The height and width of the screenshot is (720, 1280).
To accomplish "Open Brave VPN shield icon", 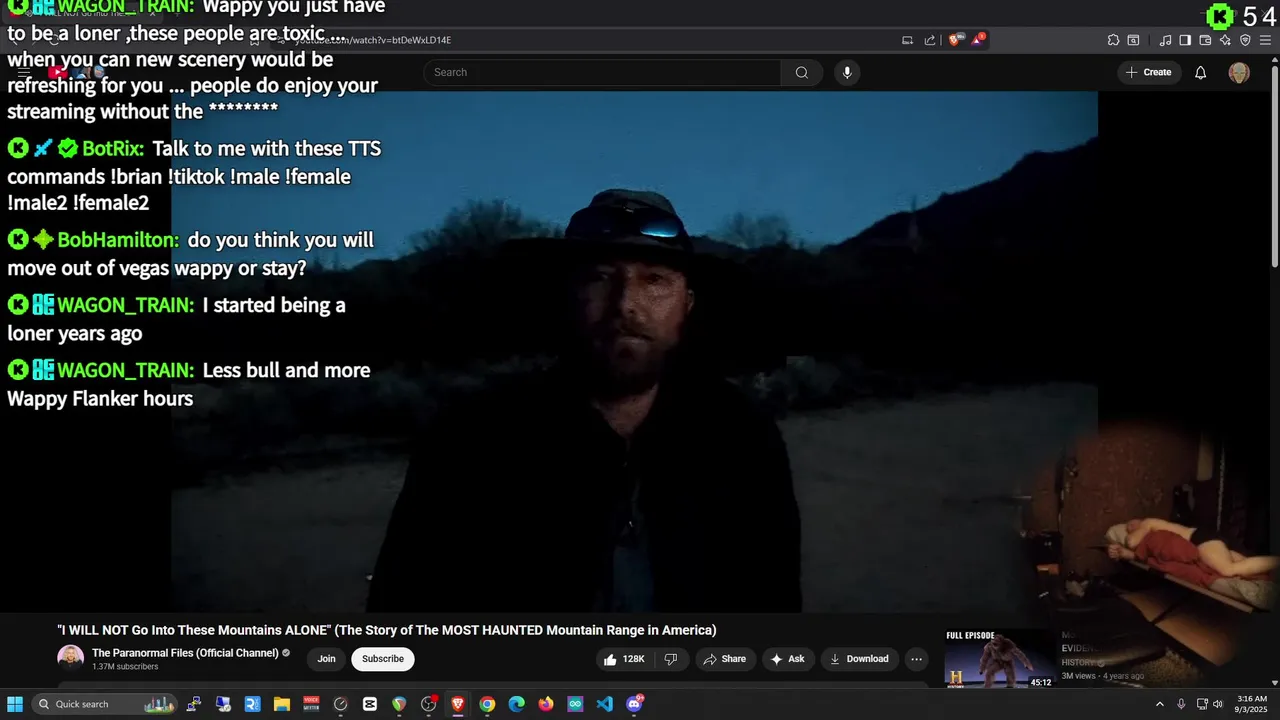I will click(1245, 40).
